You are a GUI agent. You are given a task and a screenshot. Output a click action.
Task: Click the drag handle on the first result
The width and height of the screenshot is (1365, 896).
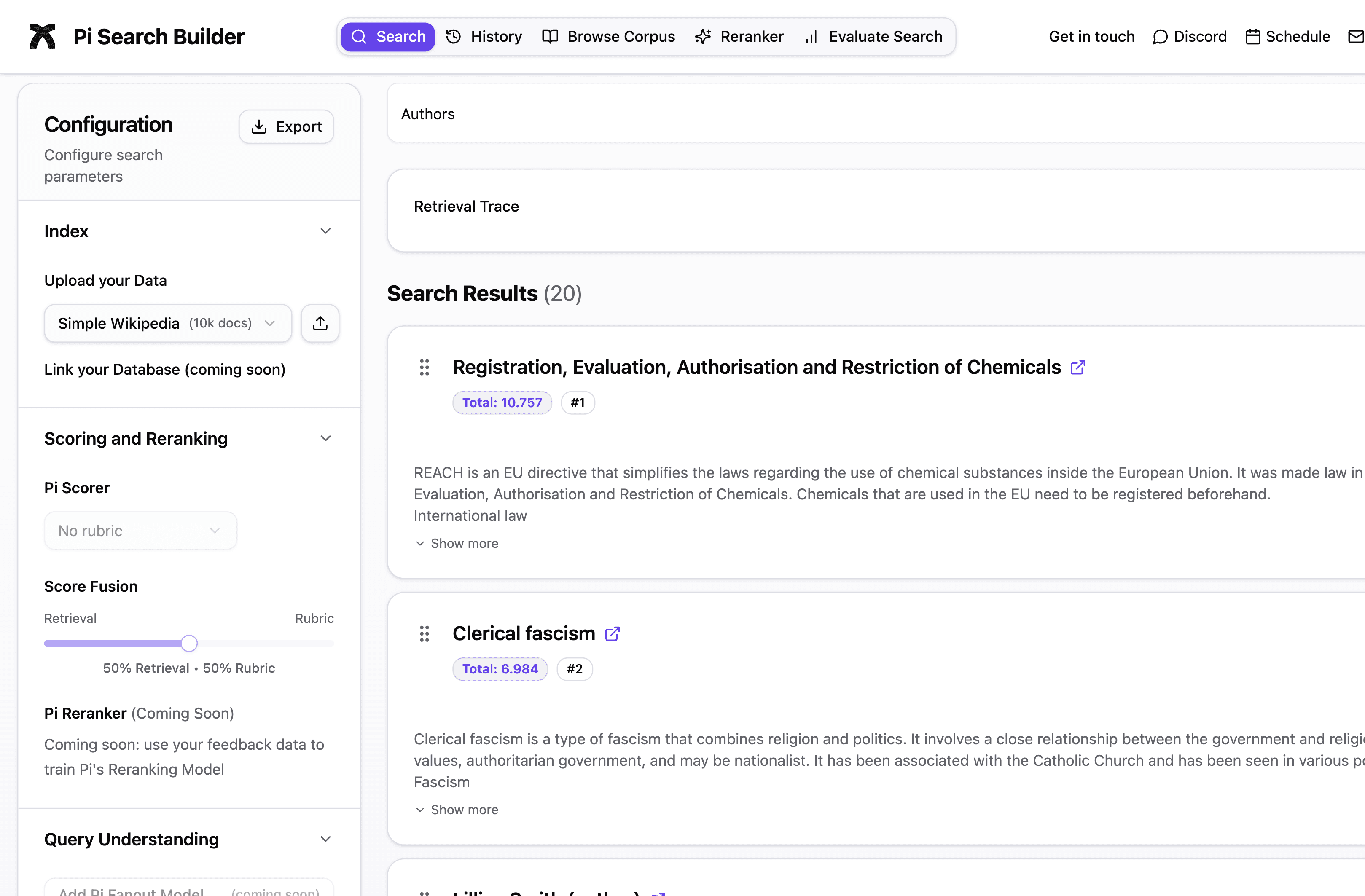pyautogui.click(x=425, y=368)
